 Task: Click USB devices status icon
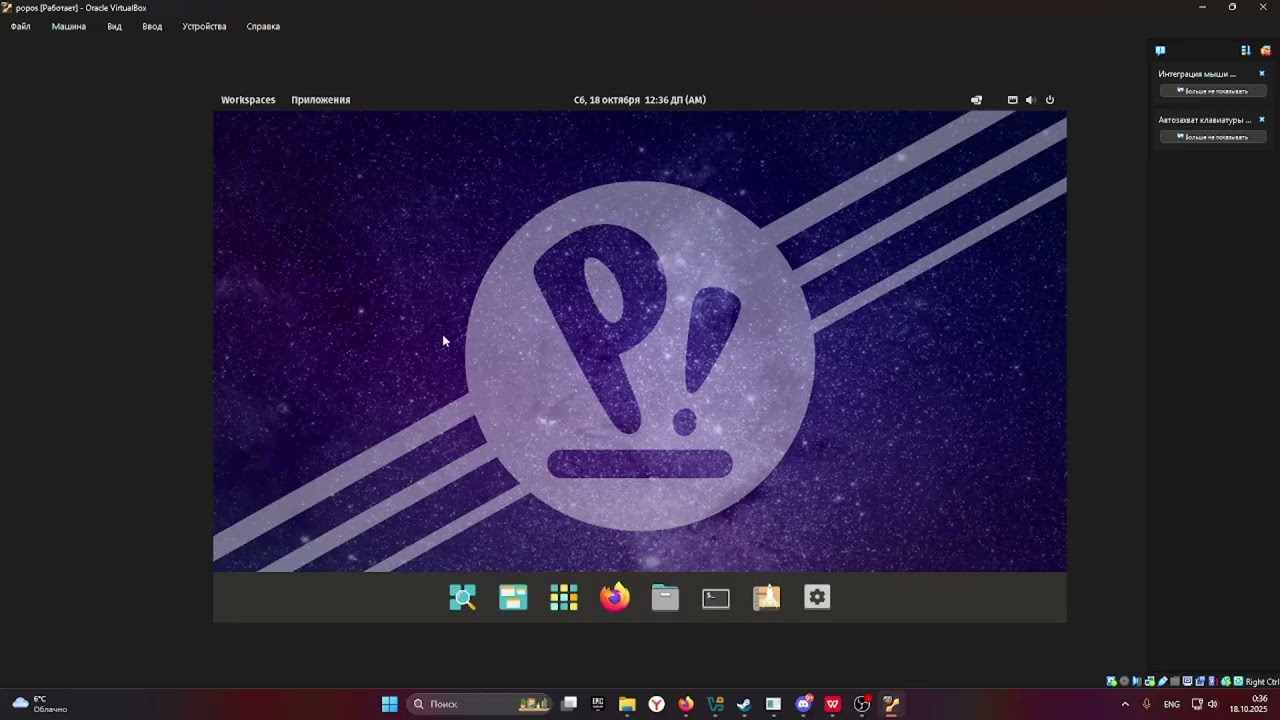click(x=1163, y=681)
